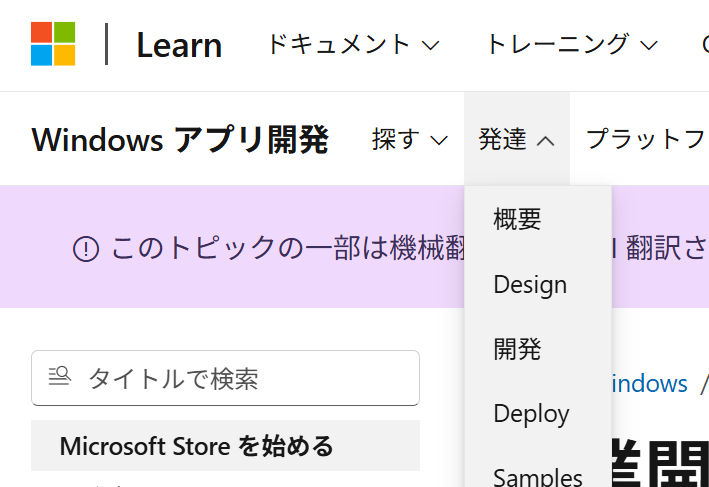This screenshot has height=487, width=709.
Task: Open the Windows アプリ開発 title link
Action: point(180,139)
